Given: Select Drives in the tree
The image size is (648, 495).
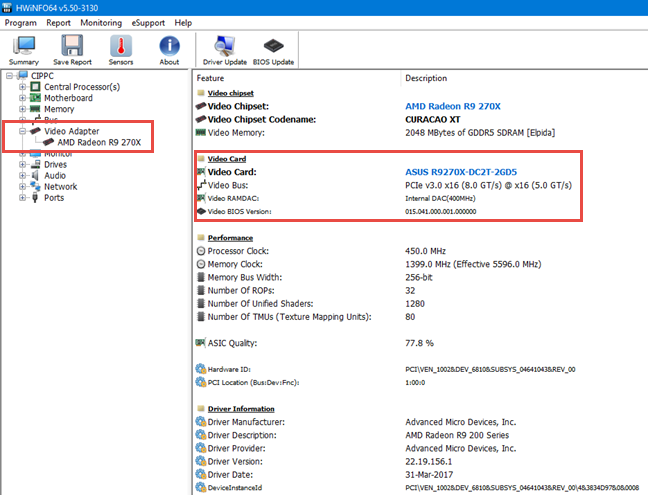Looking at the screenshot, I should click(55, 164).
